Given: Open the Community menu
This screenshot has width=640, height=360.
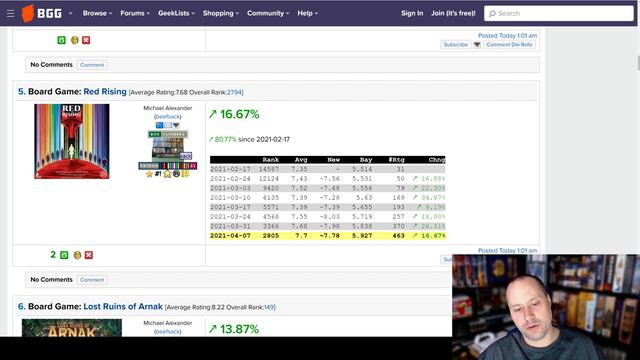Looking at the screenshot, I should 268,13.
